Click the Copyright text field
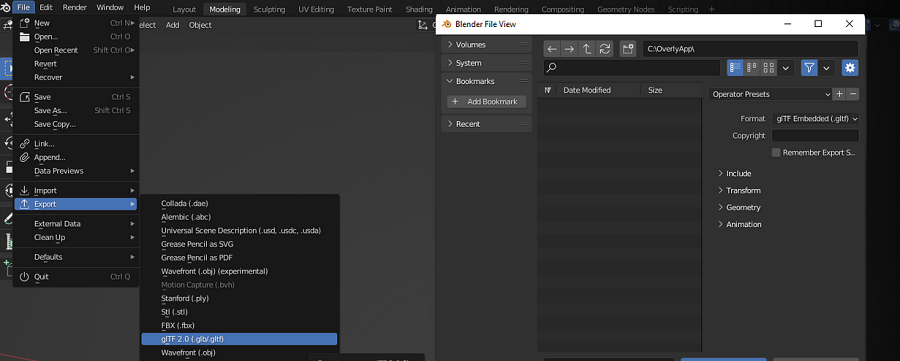Viewport: 900px width, 361px height. (x=815, y=136)
